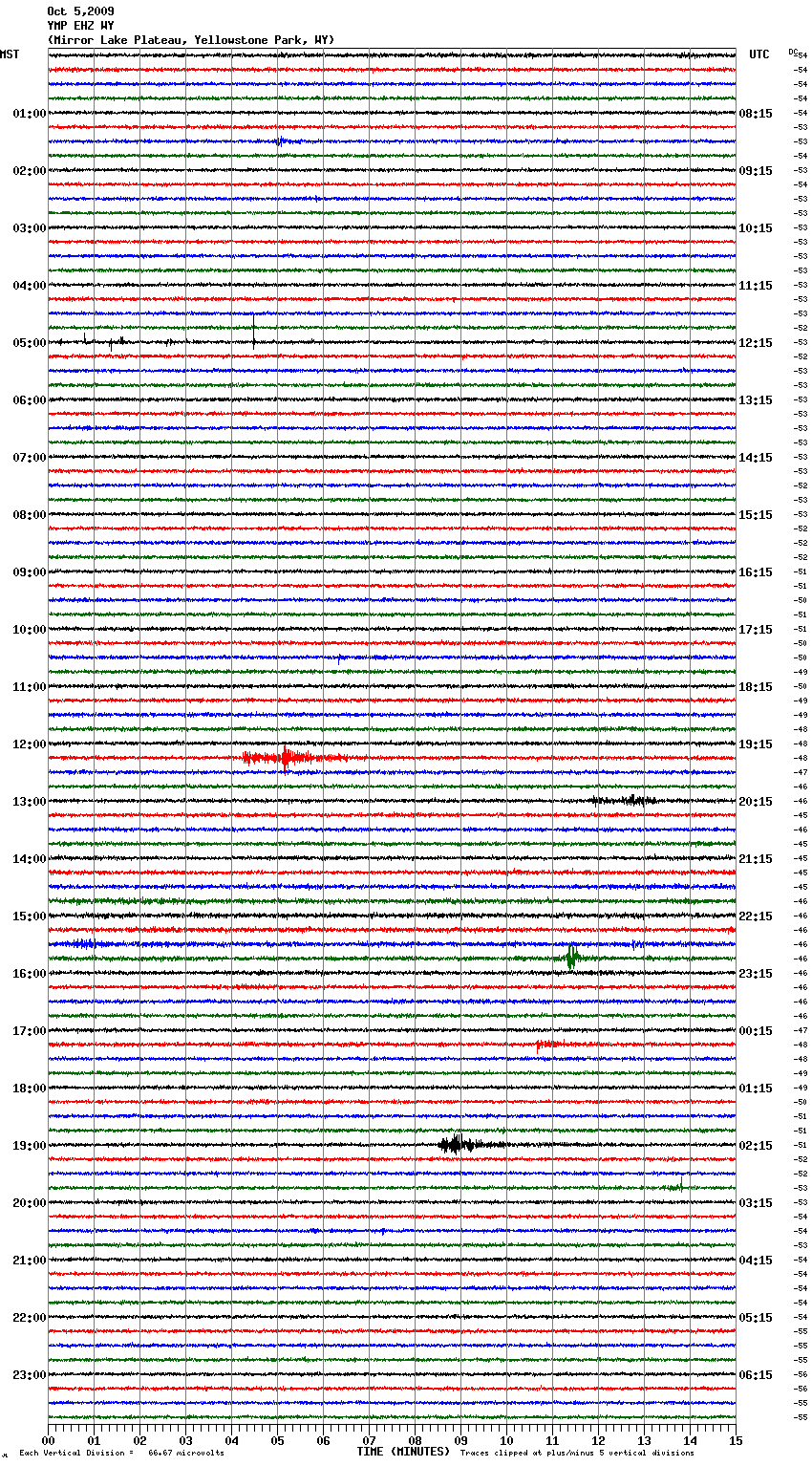Click the 11:00 MST hour label

click(x=30, y=687)
